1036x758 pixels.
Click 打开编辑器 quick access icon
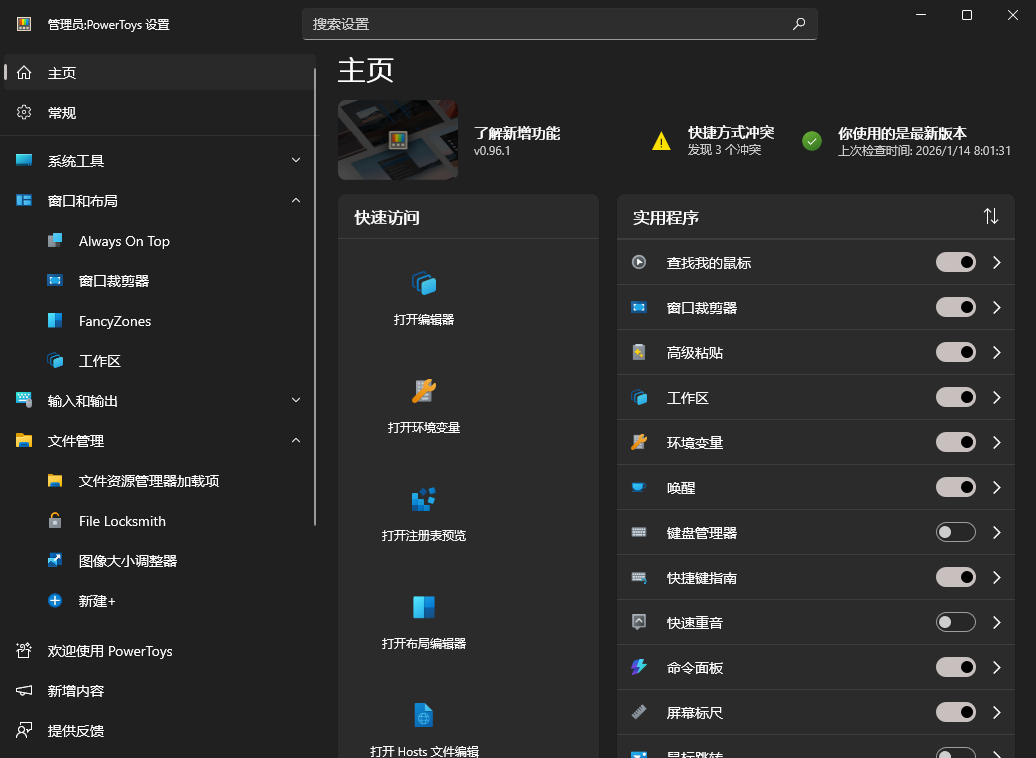[424, 284]
